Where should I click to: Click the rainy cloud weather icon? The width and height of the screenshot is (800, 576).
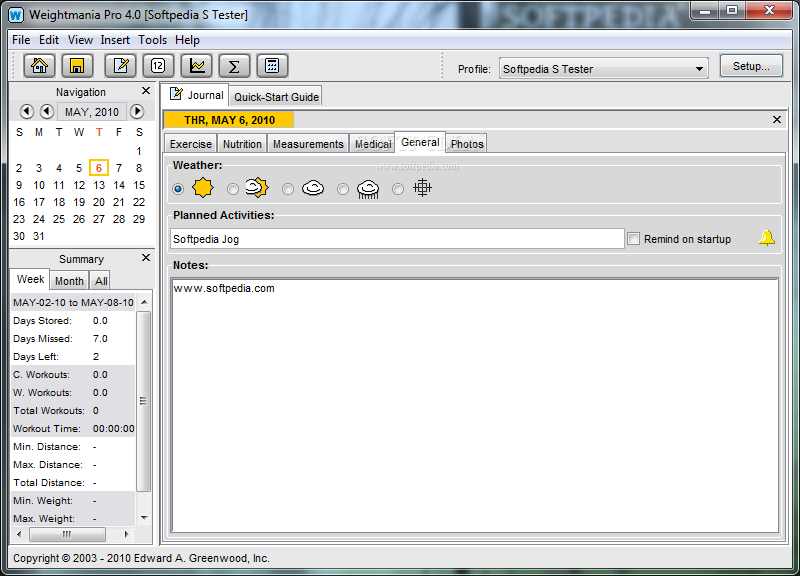[x=368, y=189]
